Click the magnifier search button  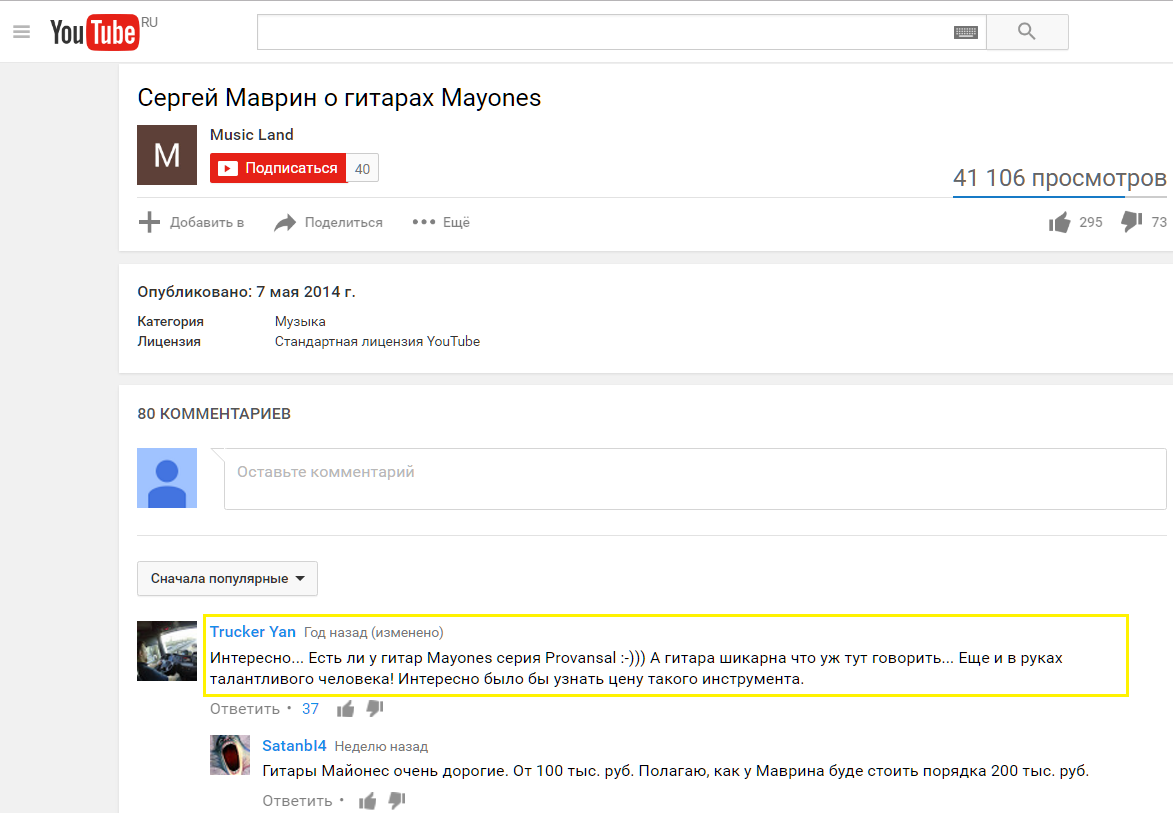pyautogui.click(x=1027, y=31)
